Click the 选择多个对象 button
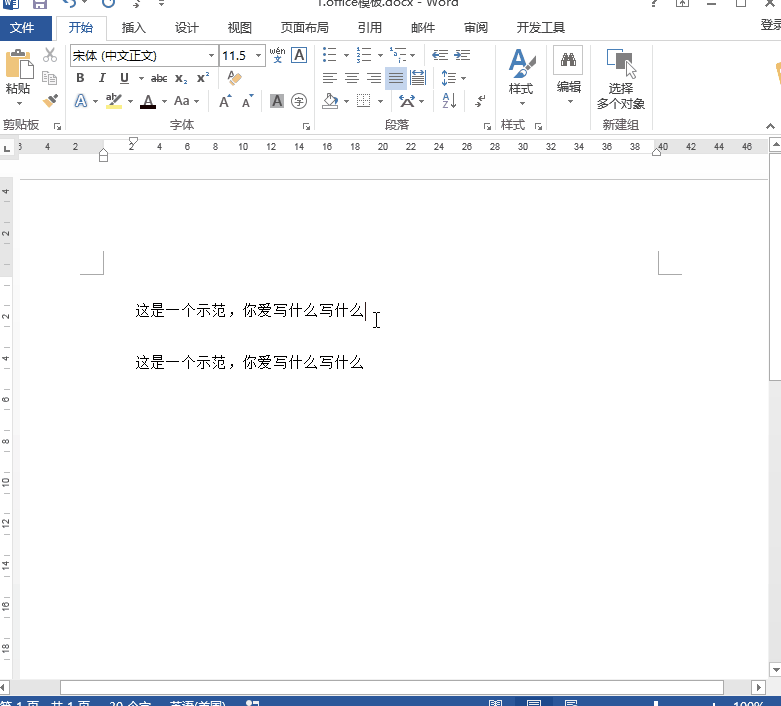 click(x=621, y=78)
